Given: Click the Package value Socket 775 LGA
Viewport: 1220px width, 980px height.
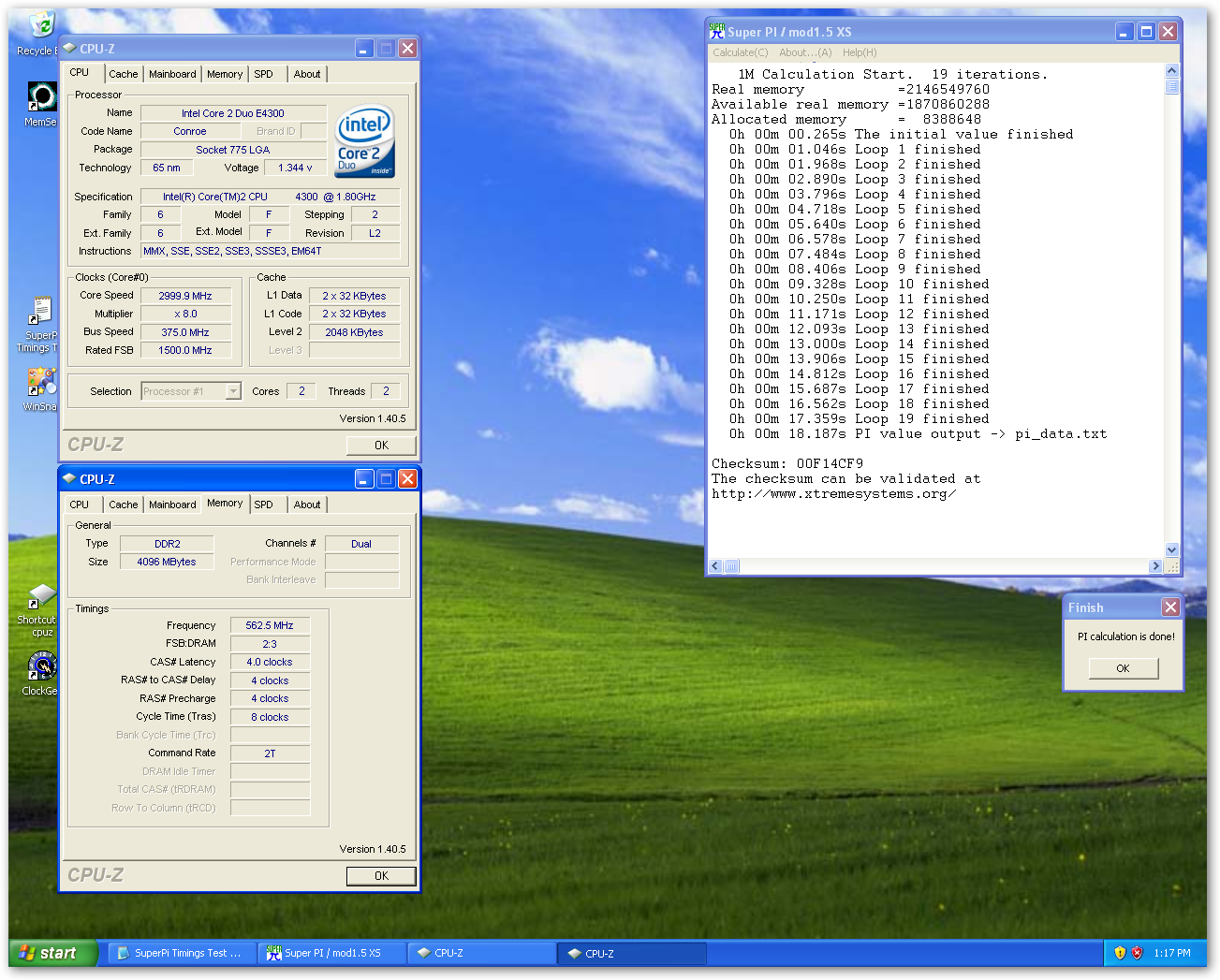Looking at the screenshot, I should coord(233,150).
